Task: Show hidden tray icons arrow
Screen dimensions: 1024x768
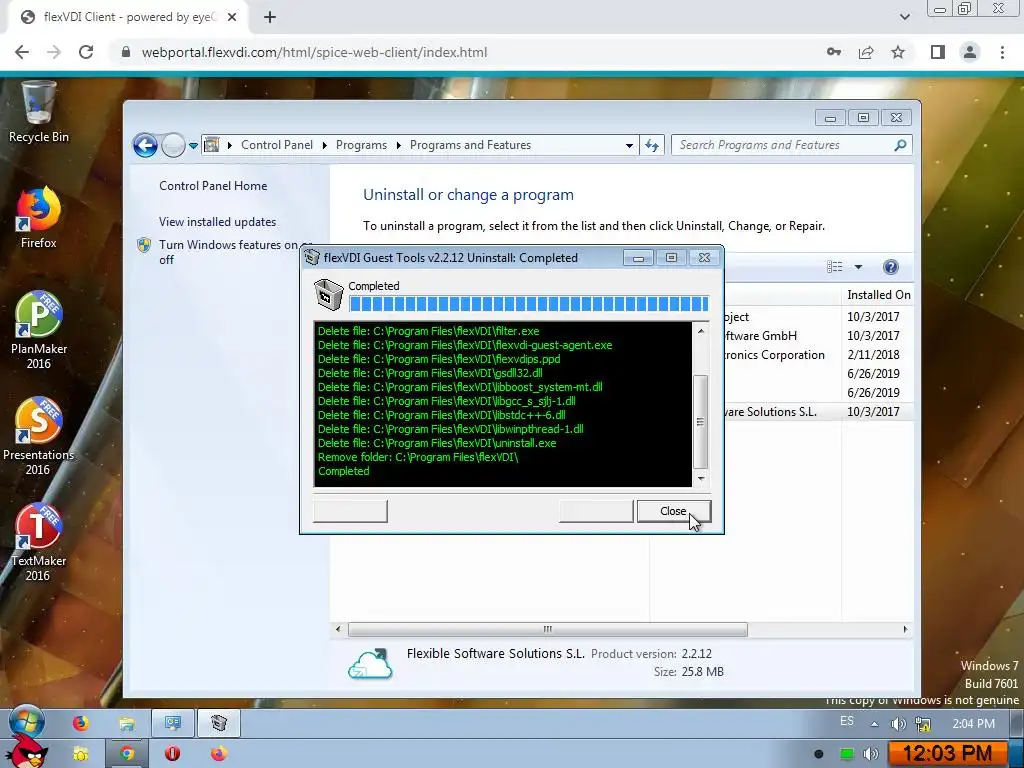Action: point(874,724)
